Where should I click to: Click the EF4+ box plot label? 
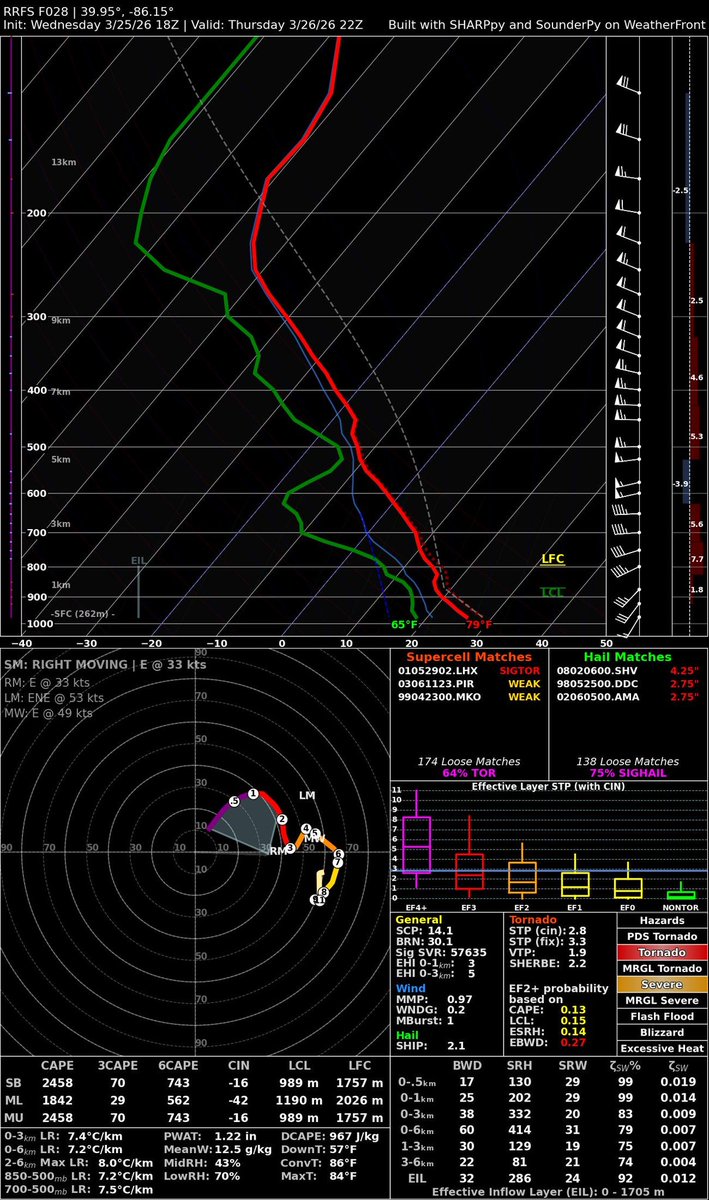pyautogui.click(x=417, y=908)
